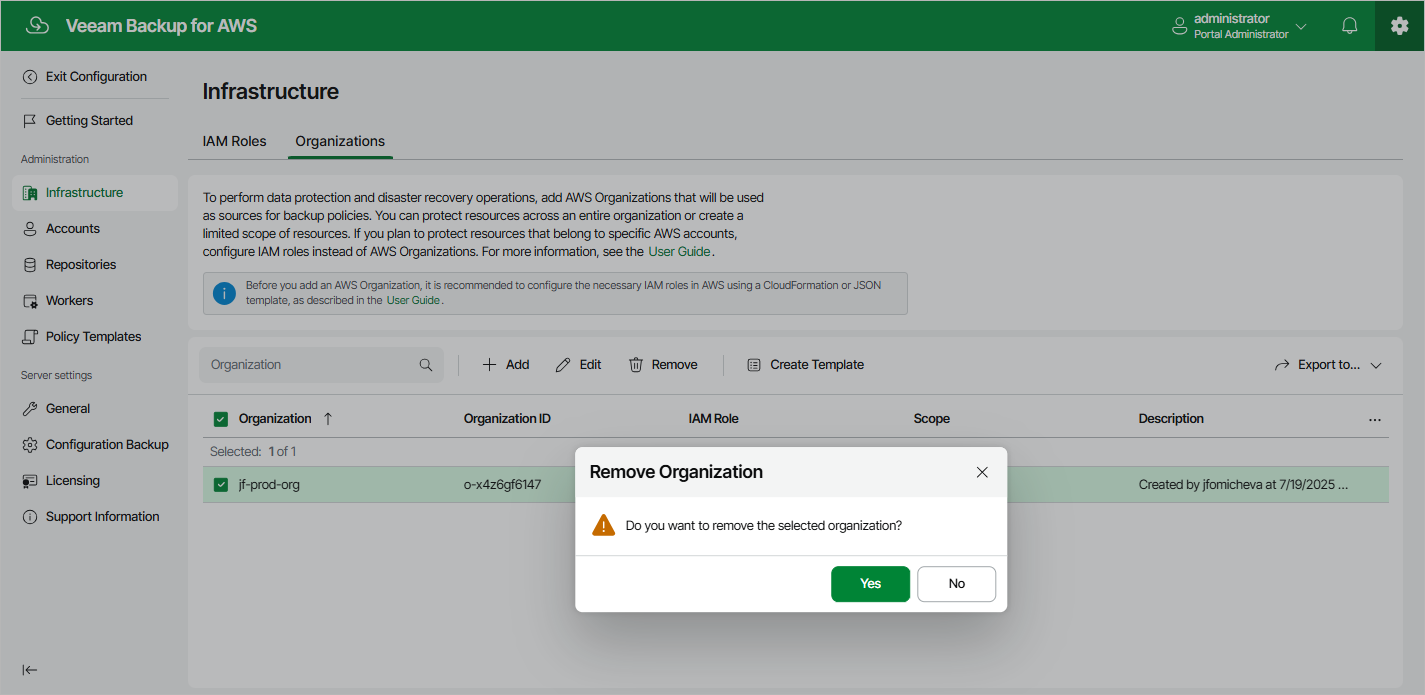Open the configuration gear icon
This screenshot has width=1425, height=695.
point(1399,26)
